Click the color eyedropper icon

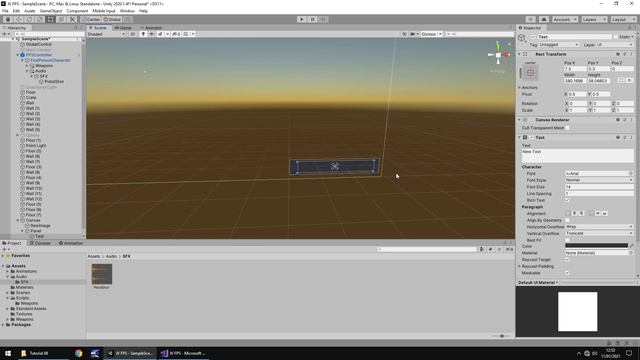pos(631,246)
